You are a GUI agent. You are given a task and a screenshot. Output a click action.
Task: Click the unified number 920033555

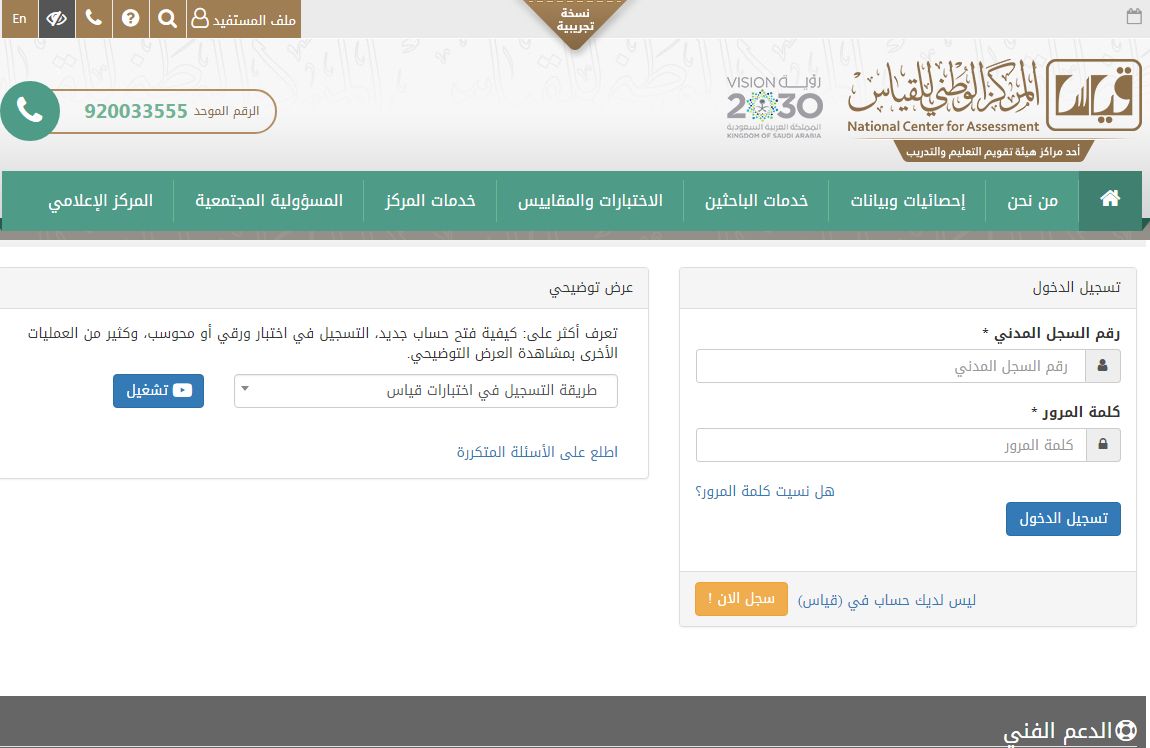[x=136, y=111]
